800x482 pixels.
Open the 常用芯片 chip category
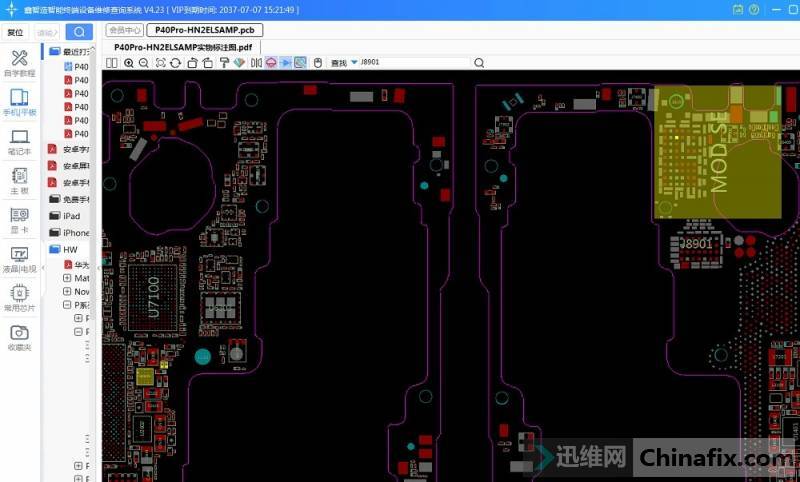tap(19, 298)
